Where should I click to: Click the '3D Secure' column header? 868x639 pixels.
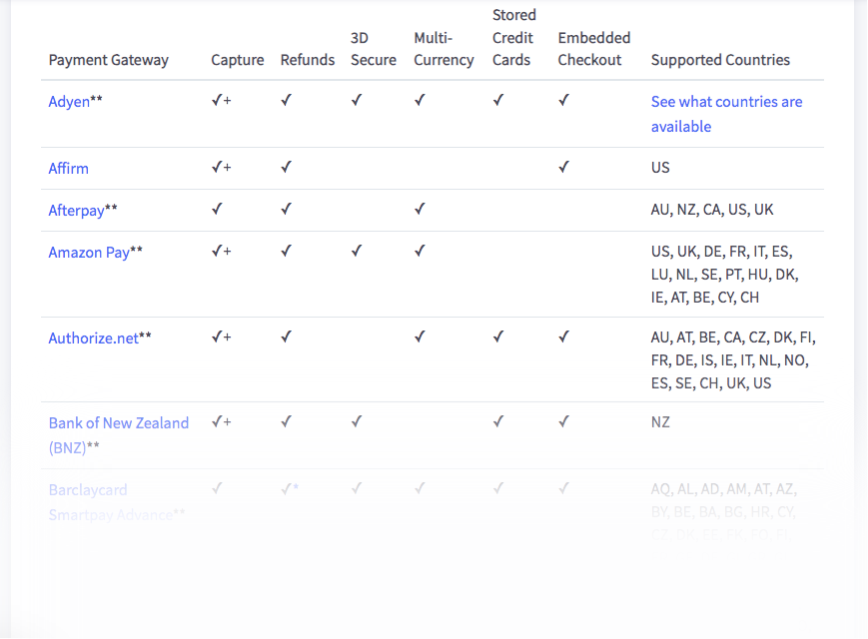pyautogui.click(x=374, y=49)
